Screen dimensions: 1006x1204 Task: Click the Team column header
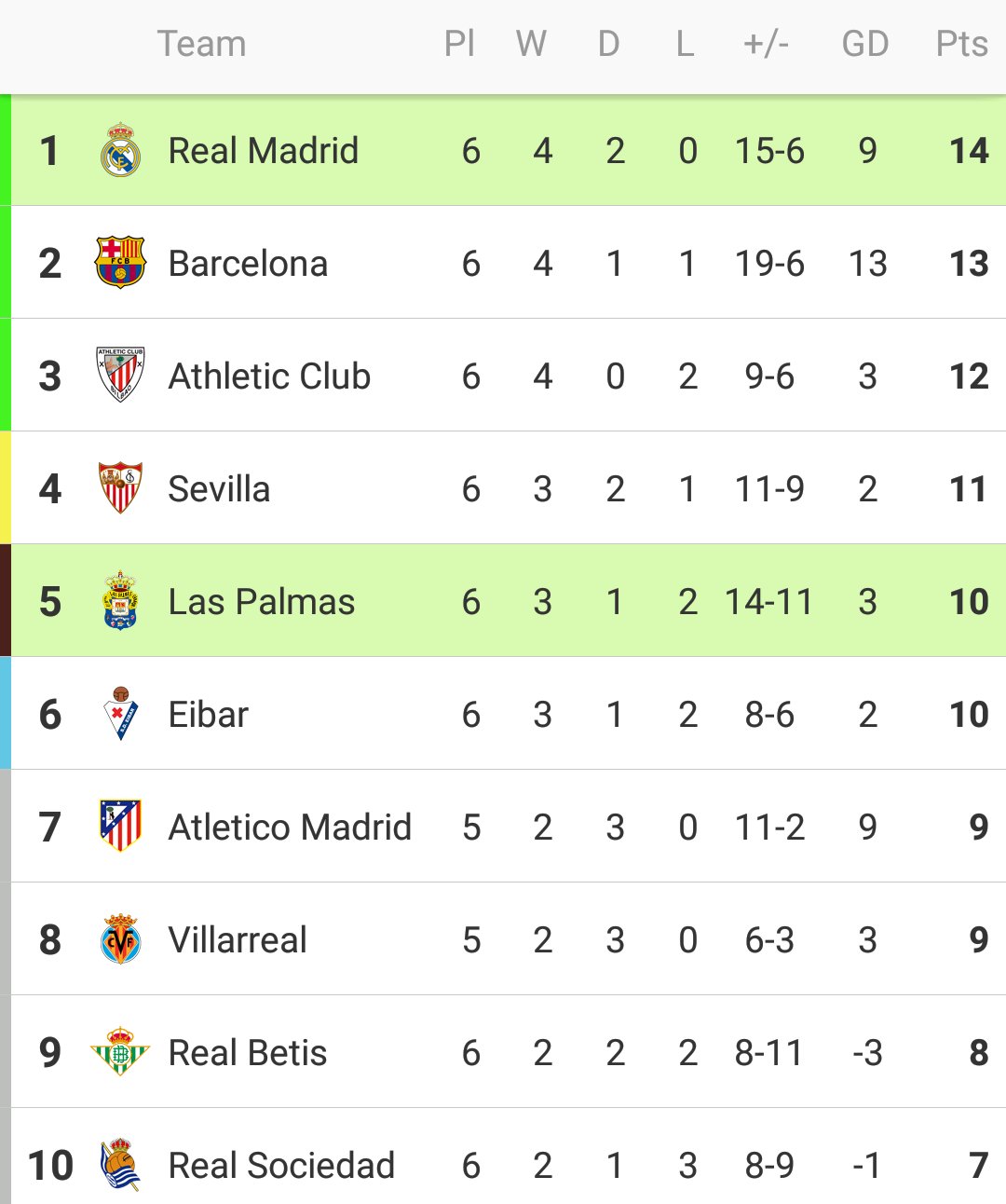pos(201,44)
